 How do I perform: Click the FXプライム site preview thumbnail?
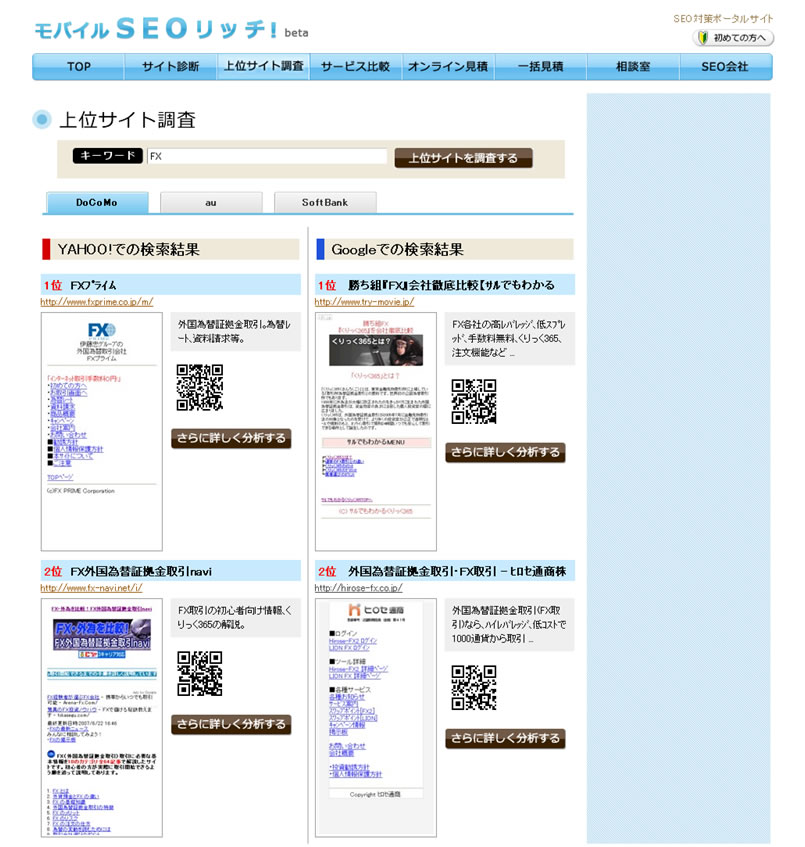pyautogui.click(x=102, y=432)
